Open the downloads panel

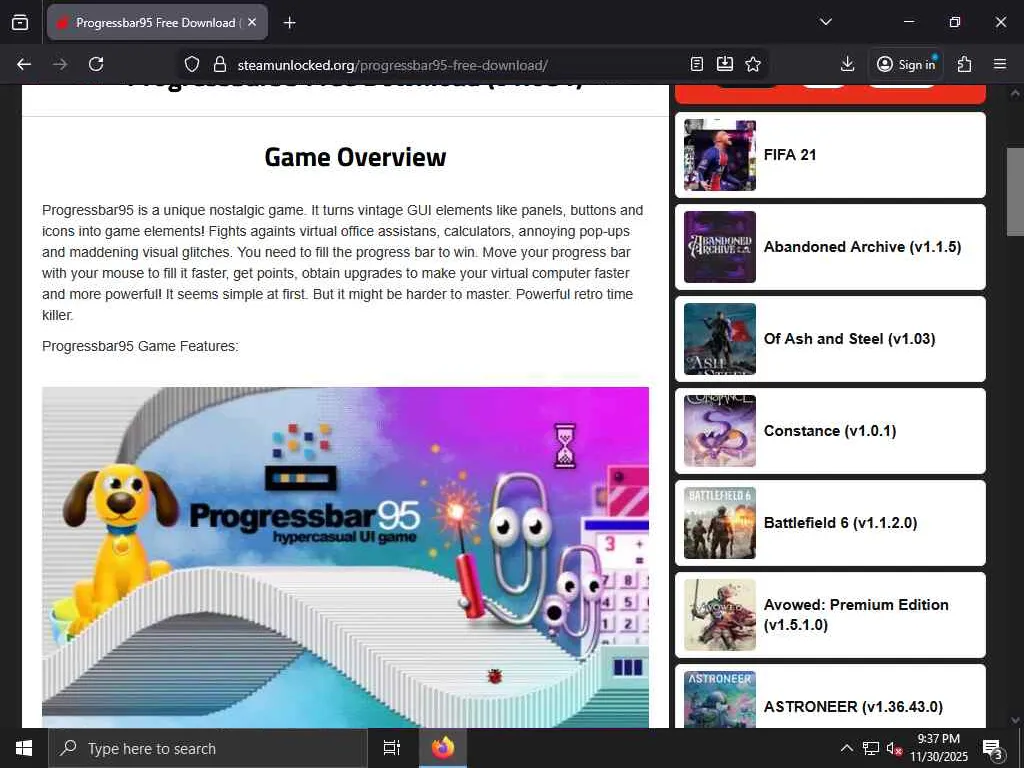pyautogui.click(x=847, y=64)
